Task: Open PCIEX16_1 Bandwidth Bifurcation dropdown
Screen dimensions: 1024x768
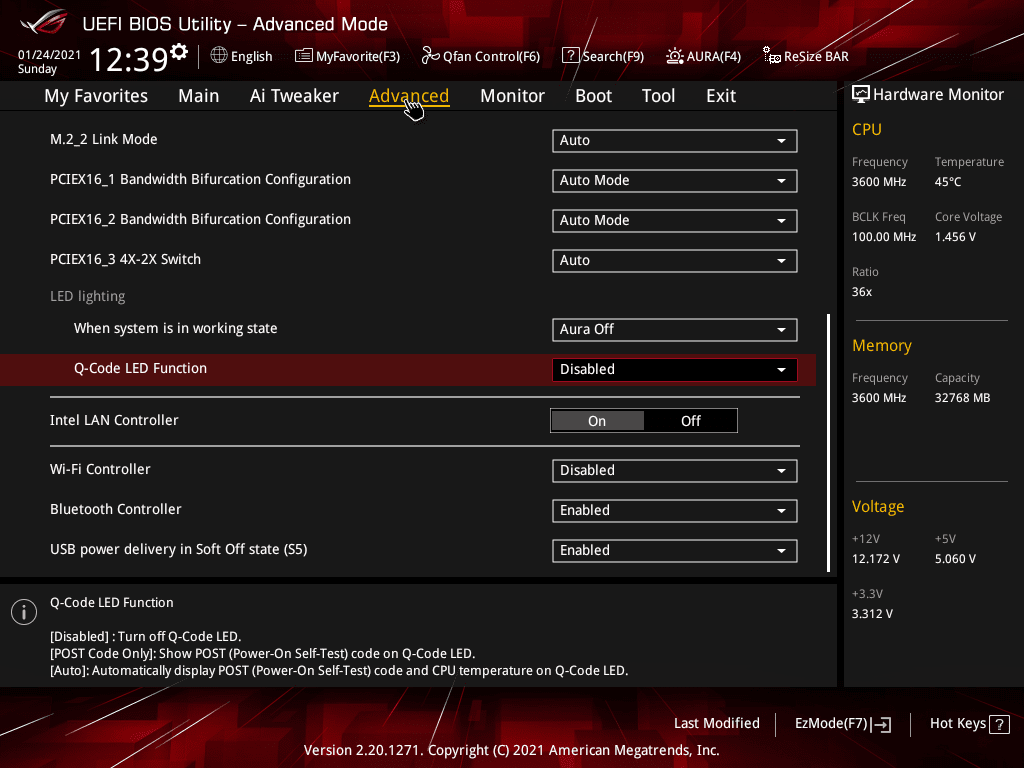Action: (x=675, y=180)
